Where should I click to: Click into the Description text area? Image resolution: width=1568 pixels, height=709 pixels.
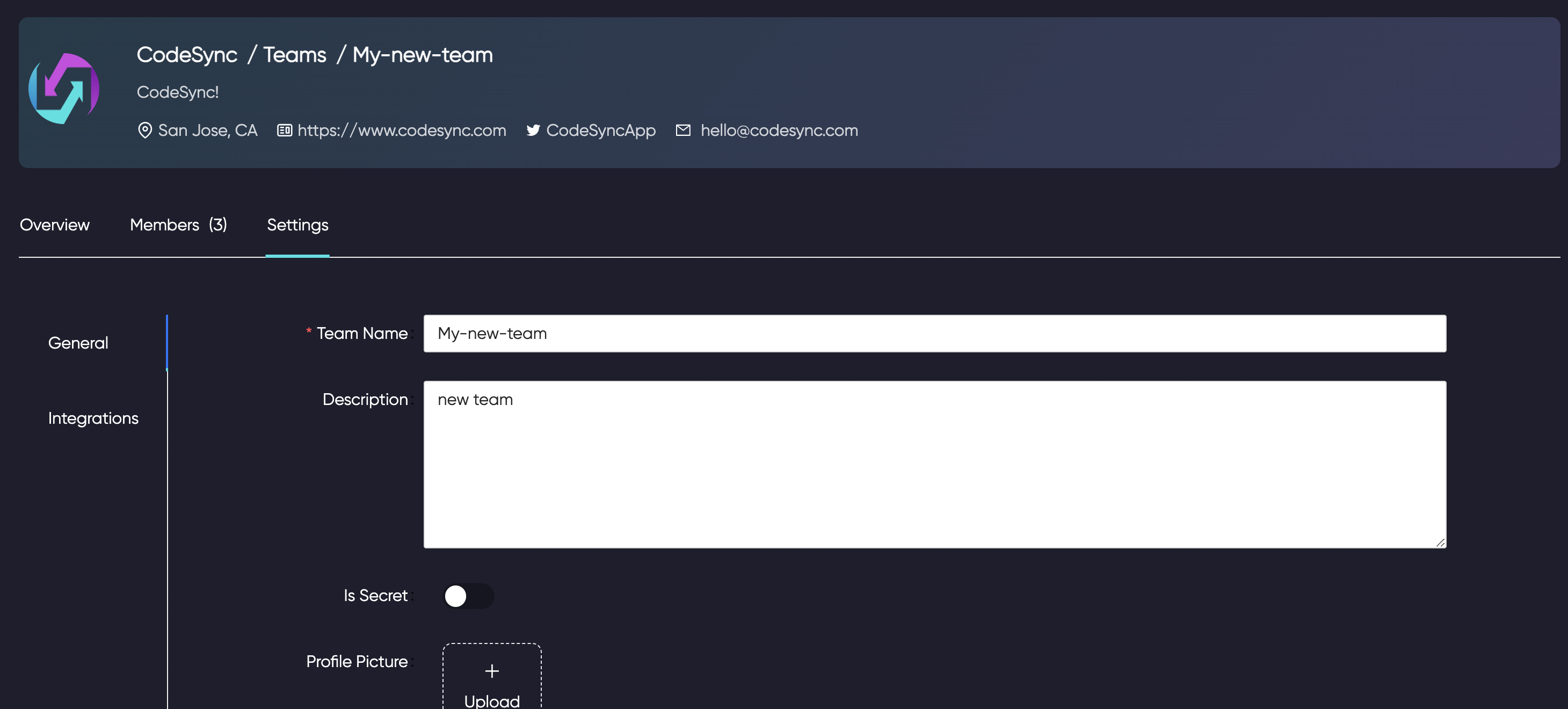(x=935, y=465)
